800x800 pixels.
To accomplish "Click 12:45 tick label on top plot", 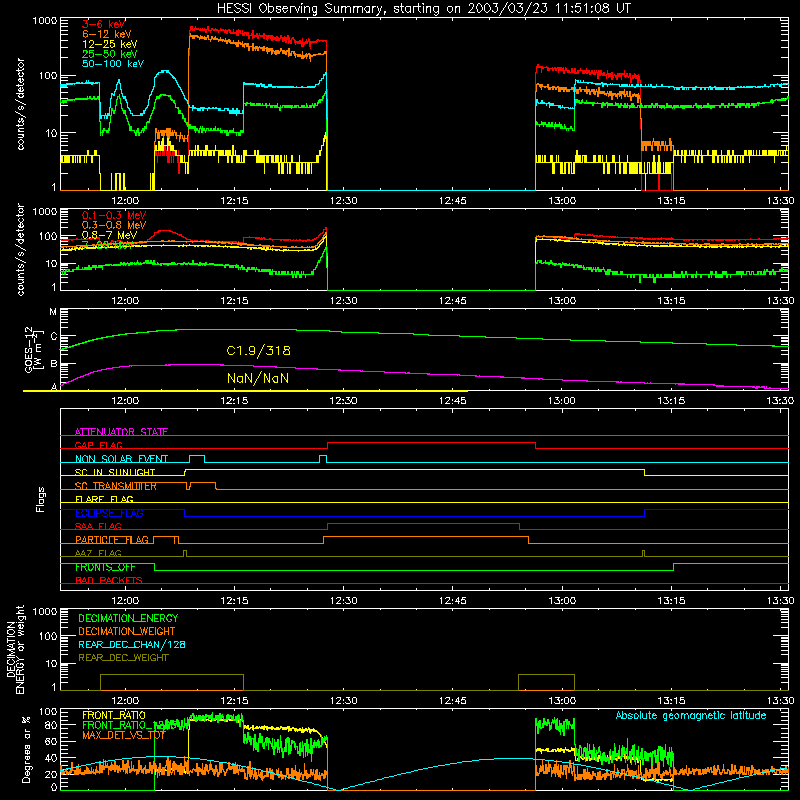I will point(453,201).
